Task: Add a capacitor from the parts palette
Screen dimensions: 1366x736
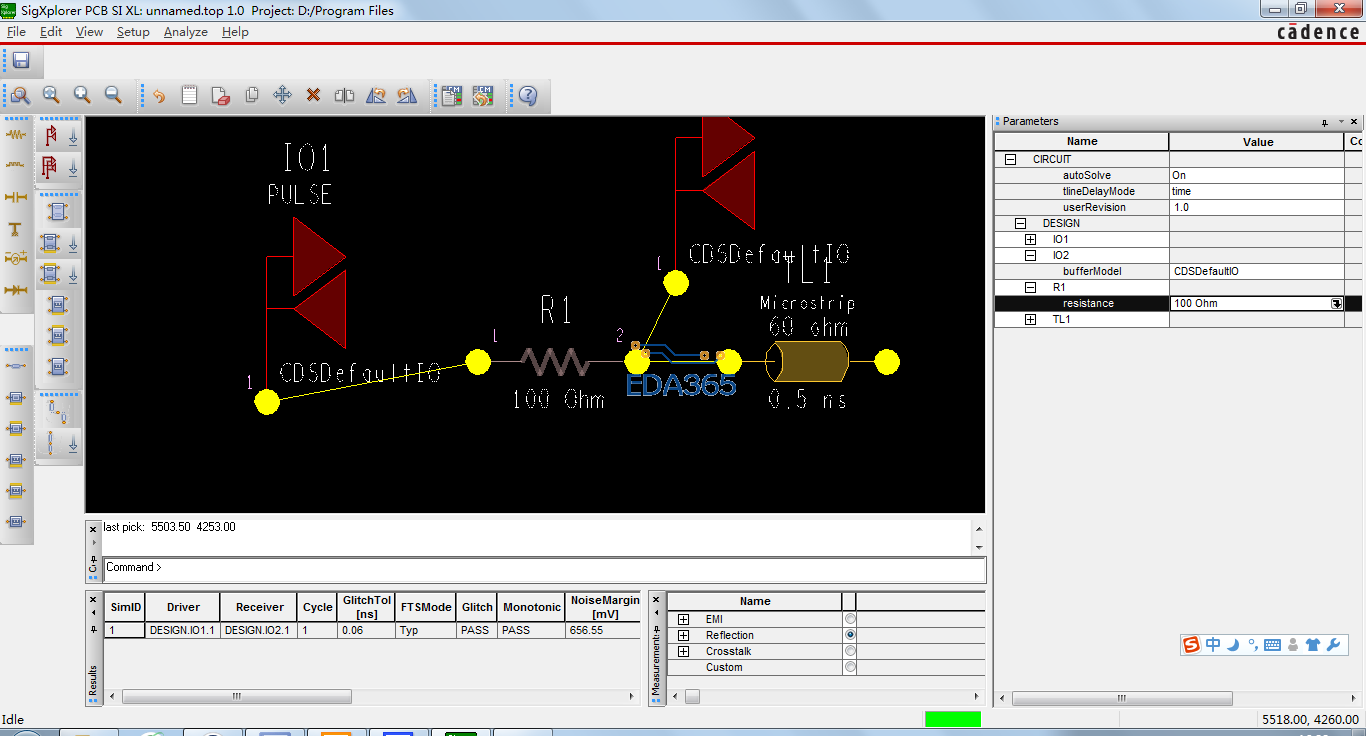Action: click(x=16, y=197)
